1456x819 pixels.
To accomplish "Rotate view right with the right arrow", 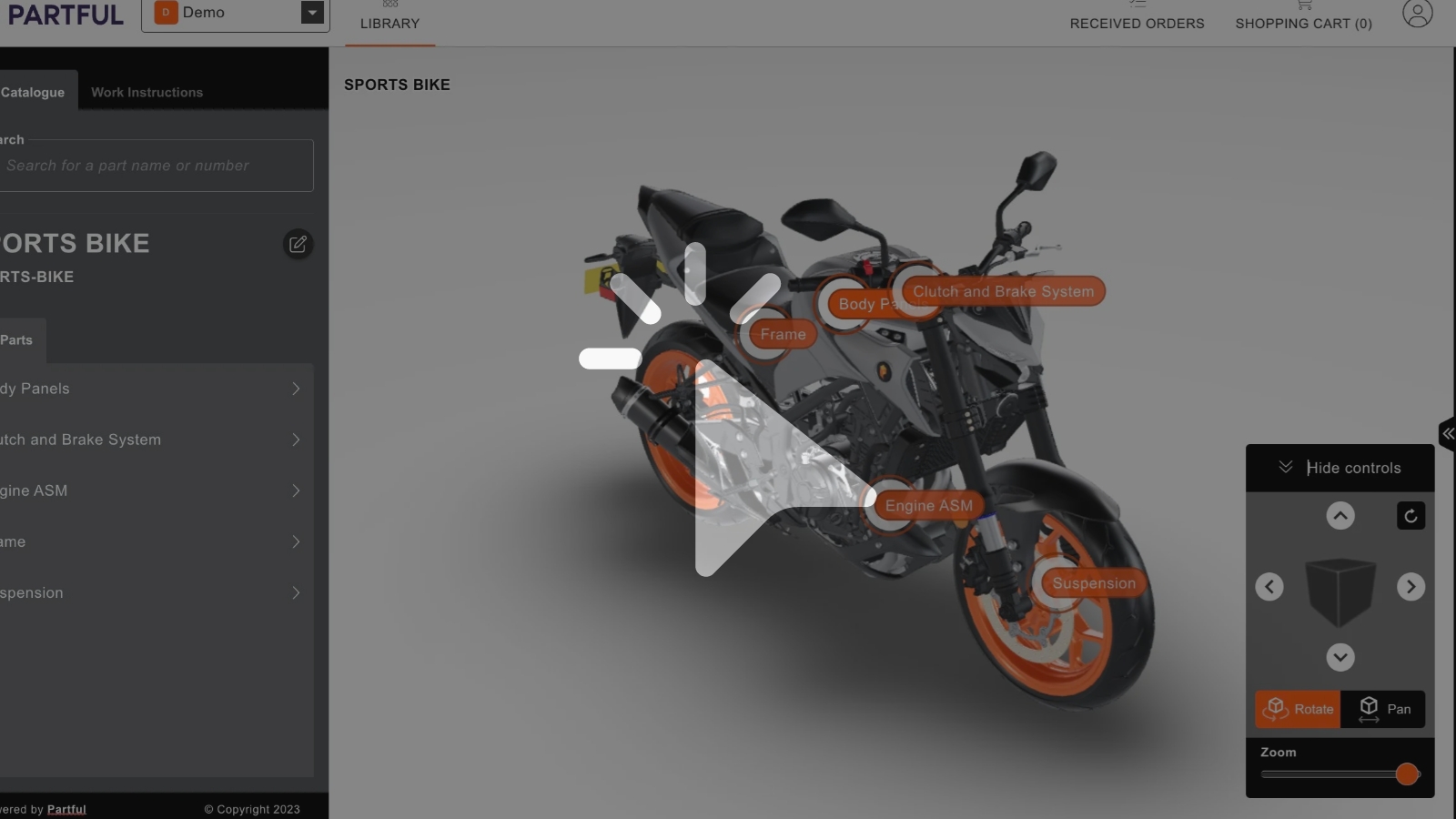I will 1411,587.
